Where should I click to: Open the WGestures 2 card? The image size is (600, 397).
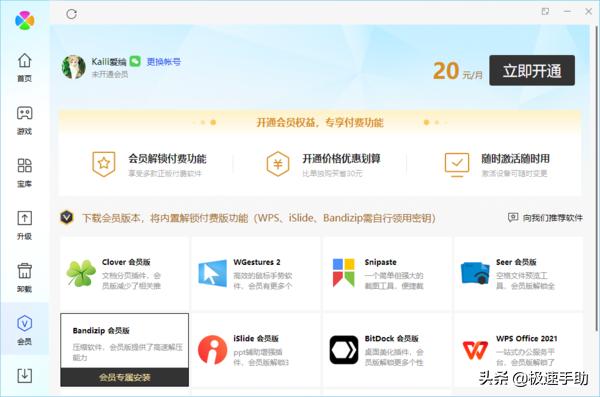(x=256, y=274)
